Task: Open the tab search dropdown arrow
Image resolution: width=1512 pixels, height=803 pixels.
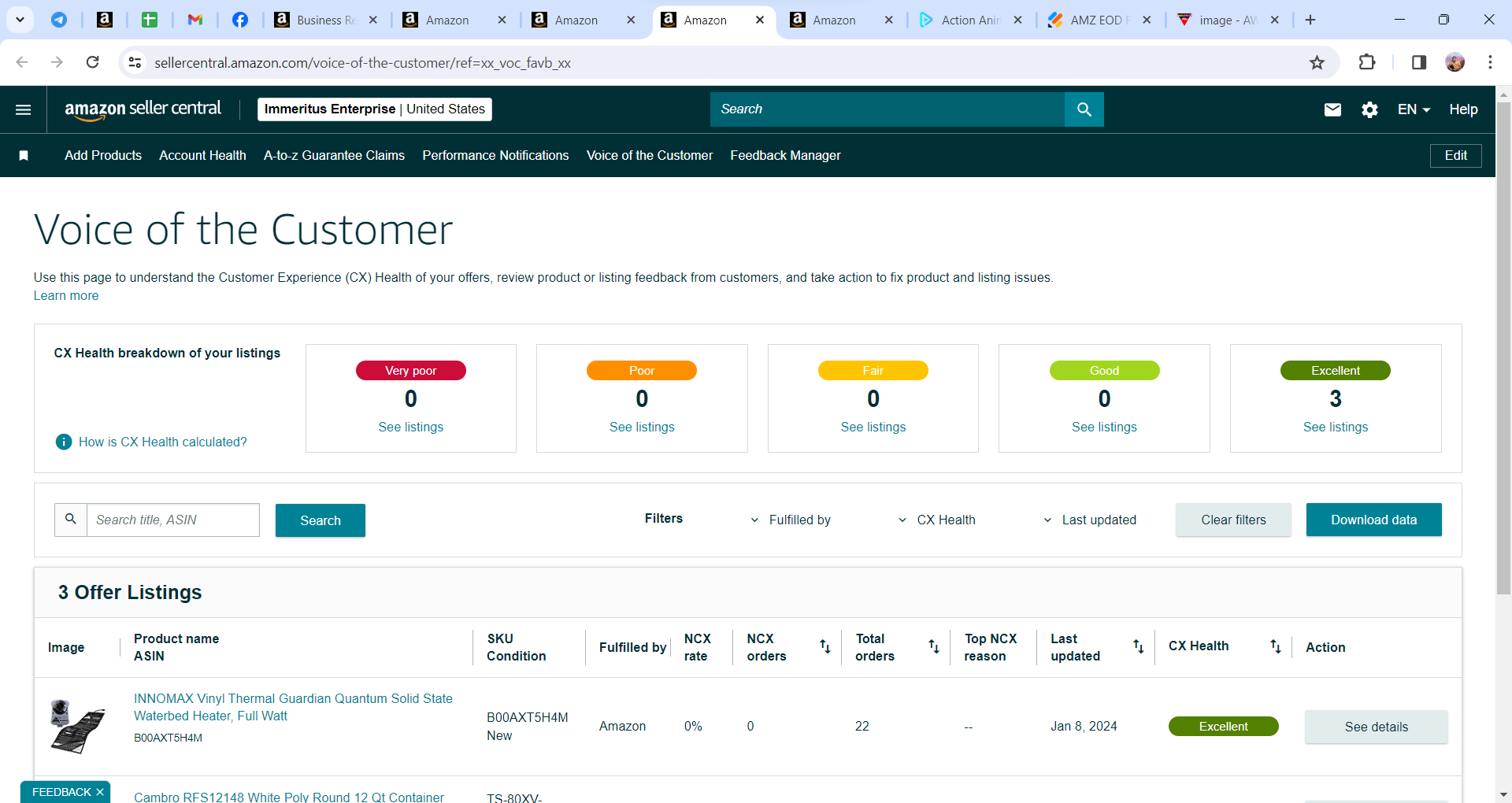Action: (x=20, y=20)
